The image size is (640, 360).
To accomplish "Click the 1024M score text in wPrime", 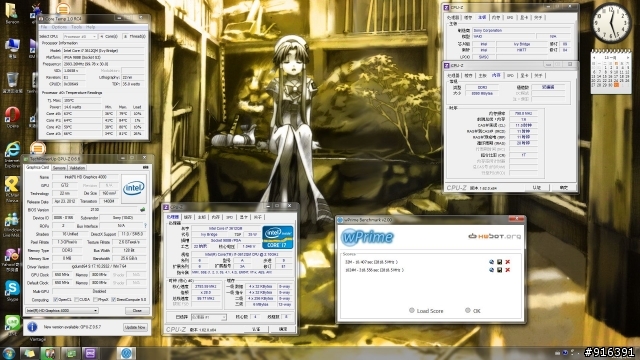I will pos(374,270).
